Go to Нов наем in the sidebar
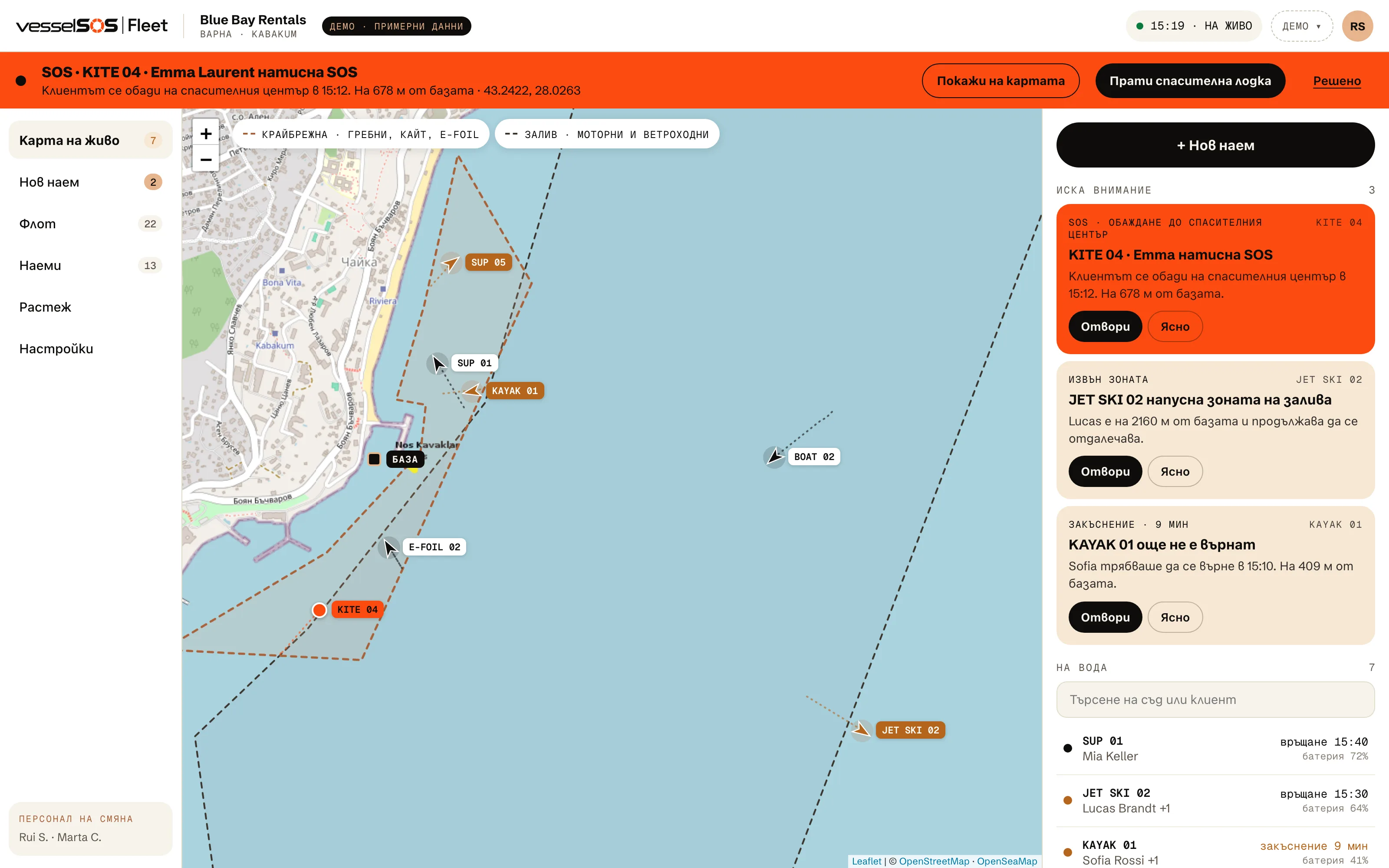This screenshot has width=1389, height=868. pyautogui.click(x=91, y=182)
